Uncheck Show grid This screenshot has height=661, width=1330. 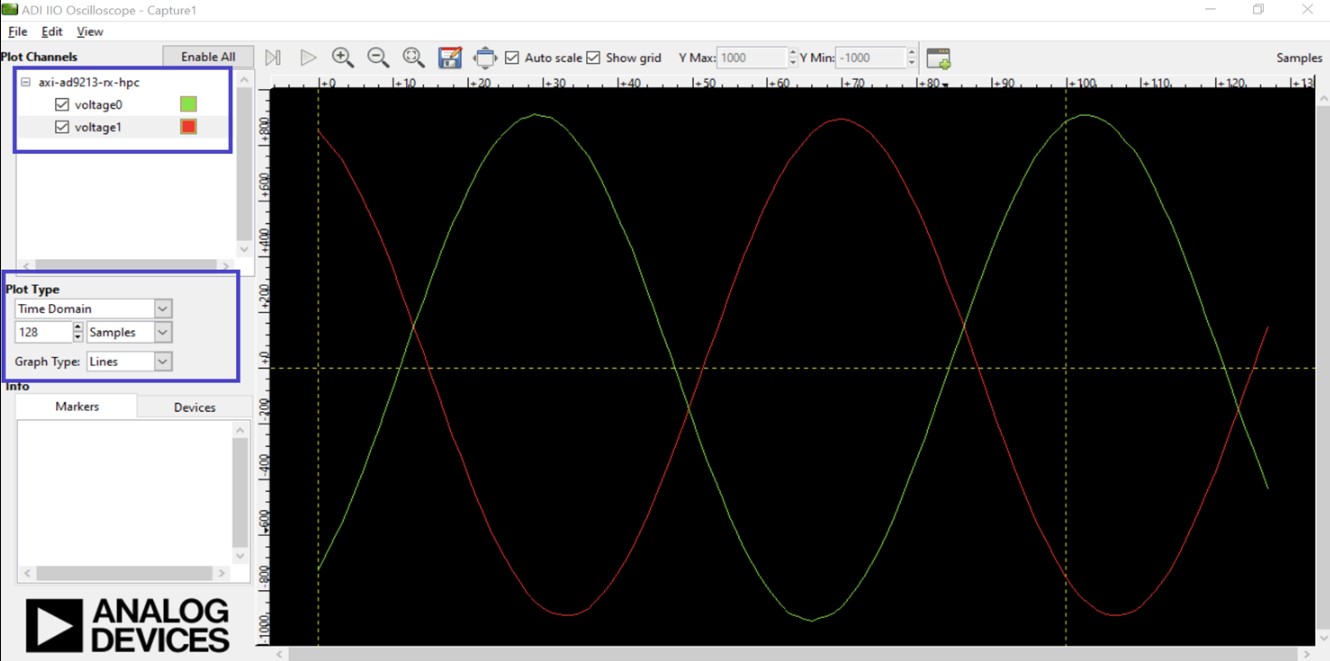[x=594, y=57]
